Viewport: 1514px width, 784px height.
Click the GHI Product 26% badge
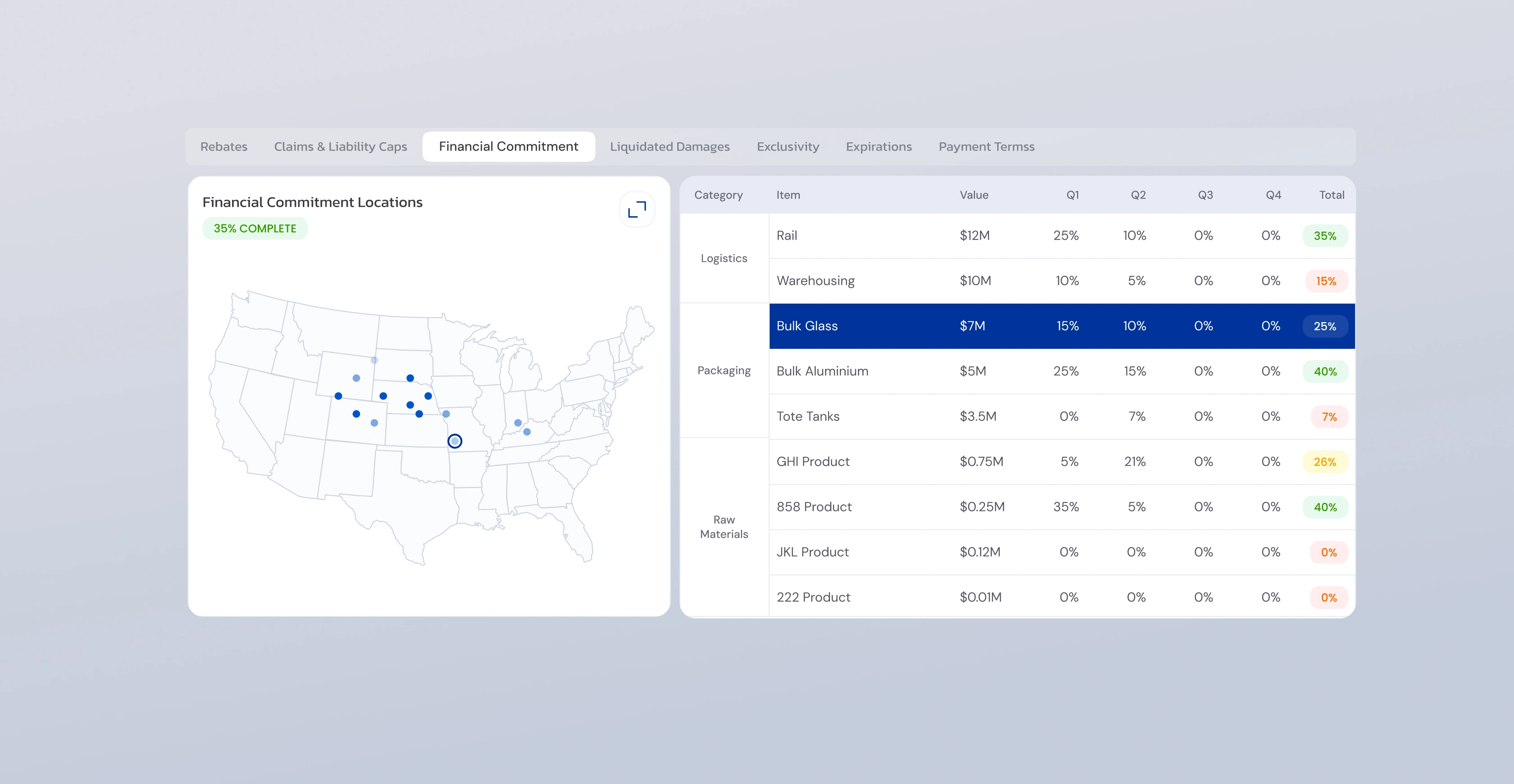1325,462
